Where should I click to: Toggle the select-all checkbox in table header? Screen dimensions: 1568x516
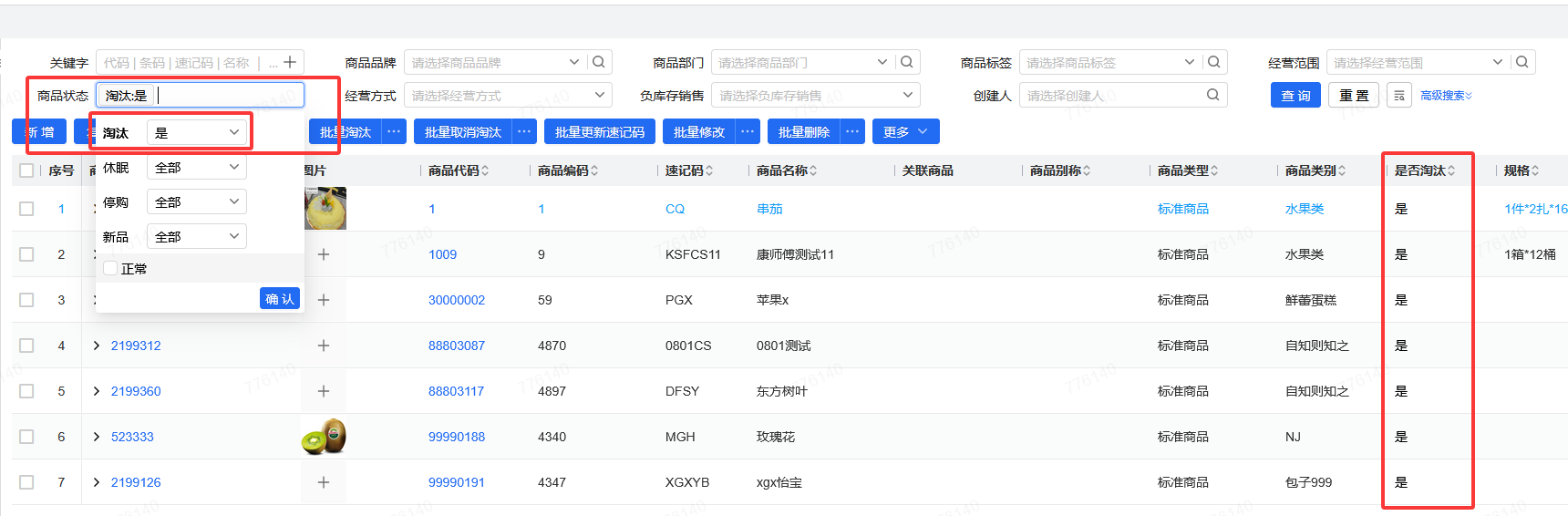[26, 170]
